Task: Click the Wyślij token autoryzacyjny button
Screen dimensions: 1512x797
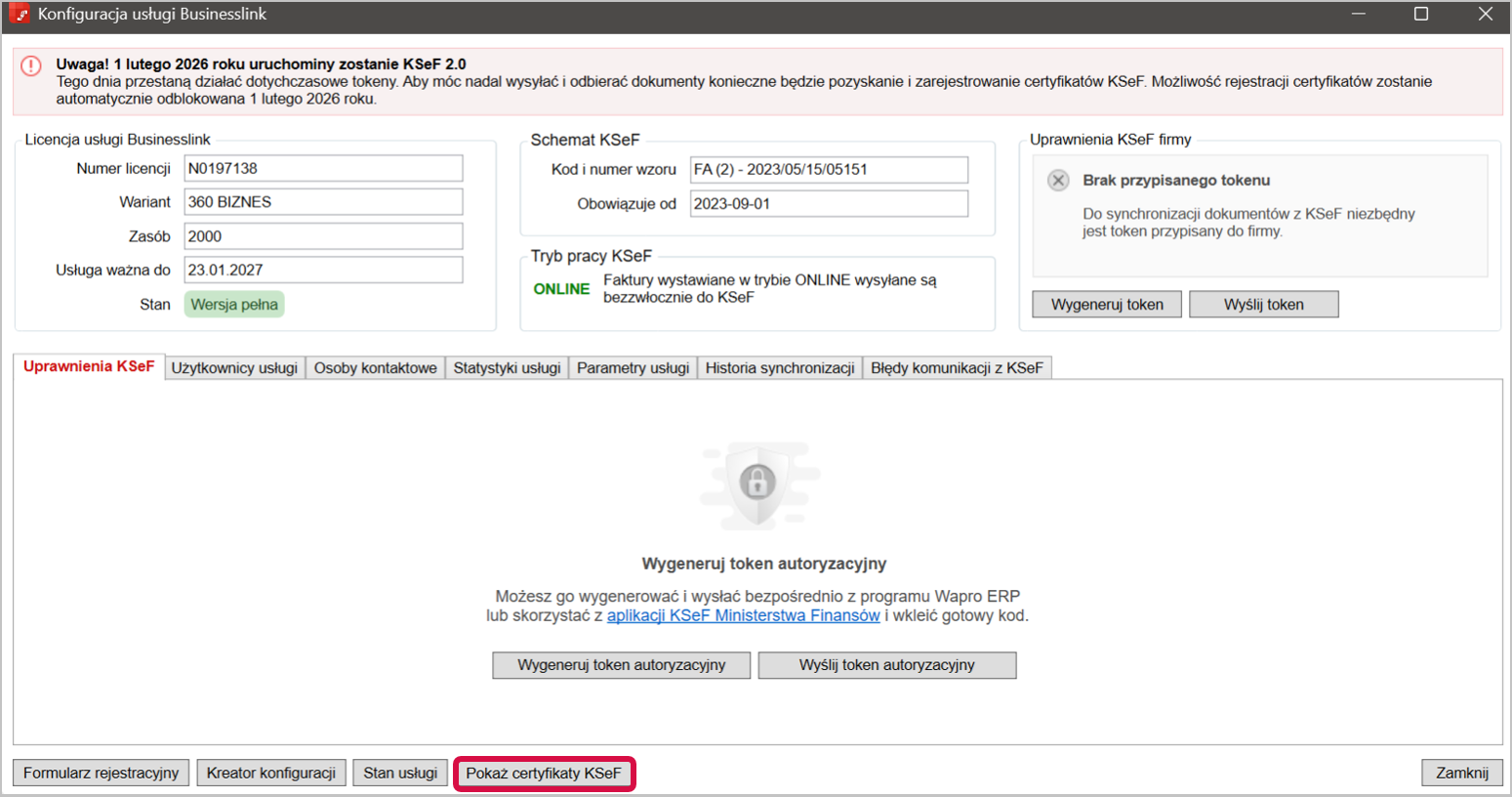Action: (886, 665)
